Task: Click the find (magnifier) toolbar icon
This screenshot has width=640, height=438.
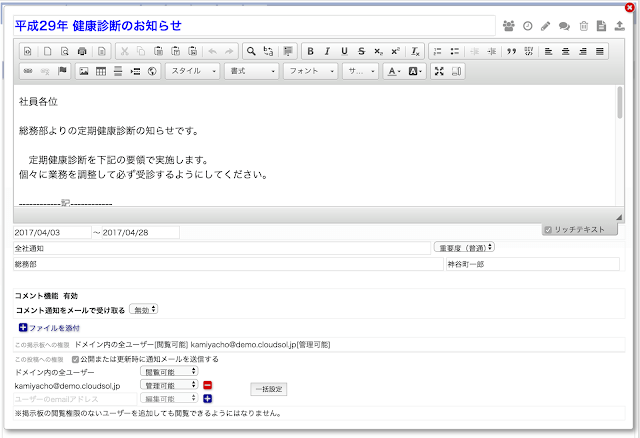Action: point(252,50)
